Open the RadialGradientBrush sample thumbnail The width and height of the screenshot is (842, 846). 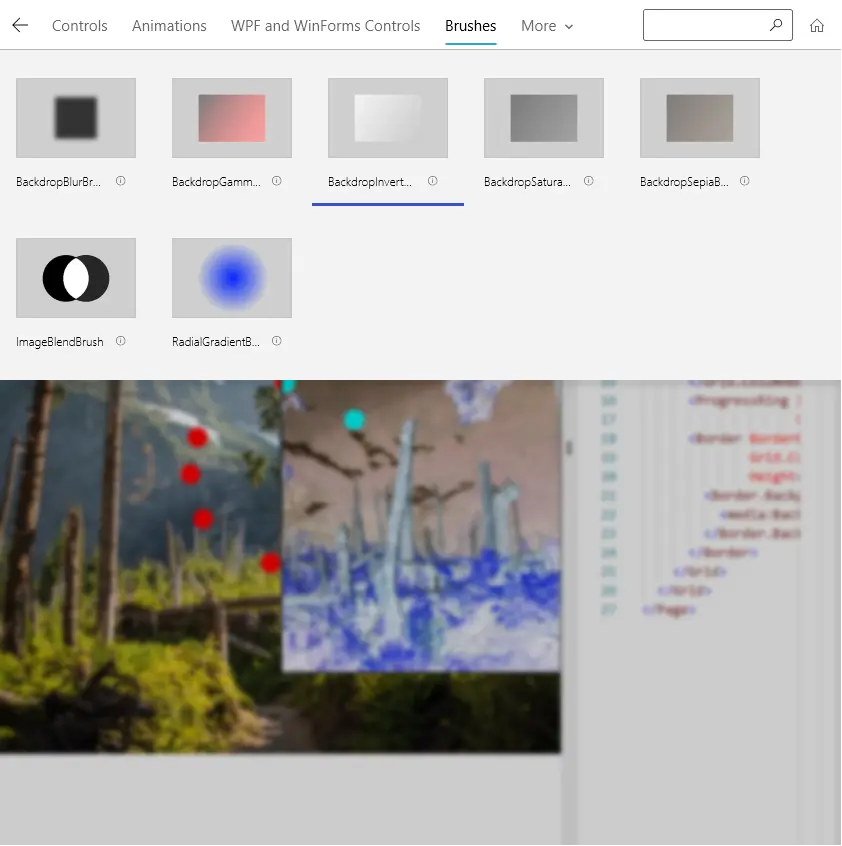click(232, 278)
